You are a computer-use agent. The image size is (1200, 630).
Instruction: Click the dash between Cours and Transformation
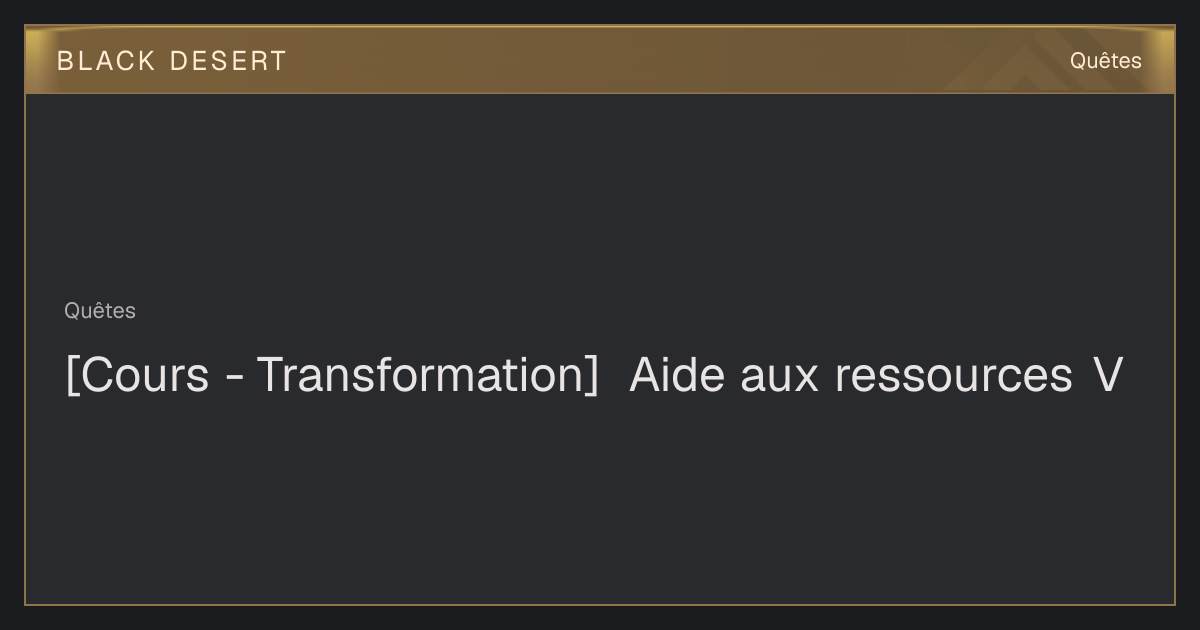[x=233, y=380]
